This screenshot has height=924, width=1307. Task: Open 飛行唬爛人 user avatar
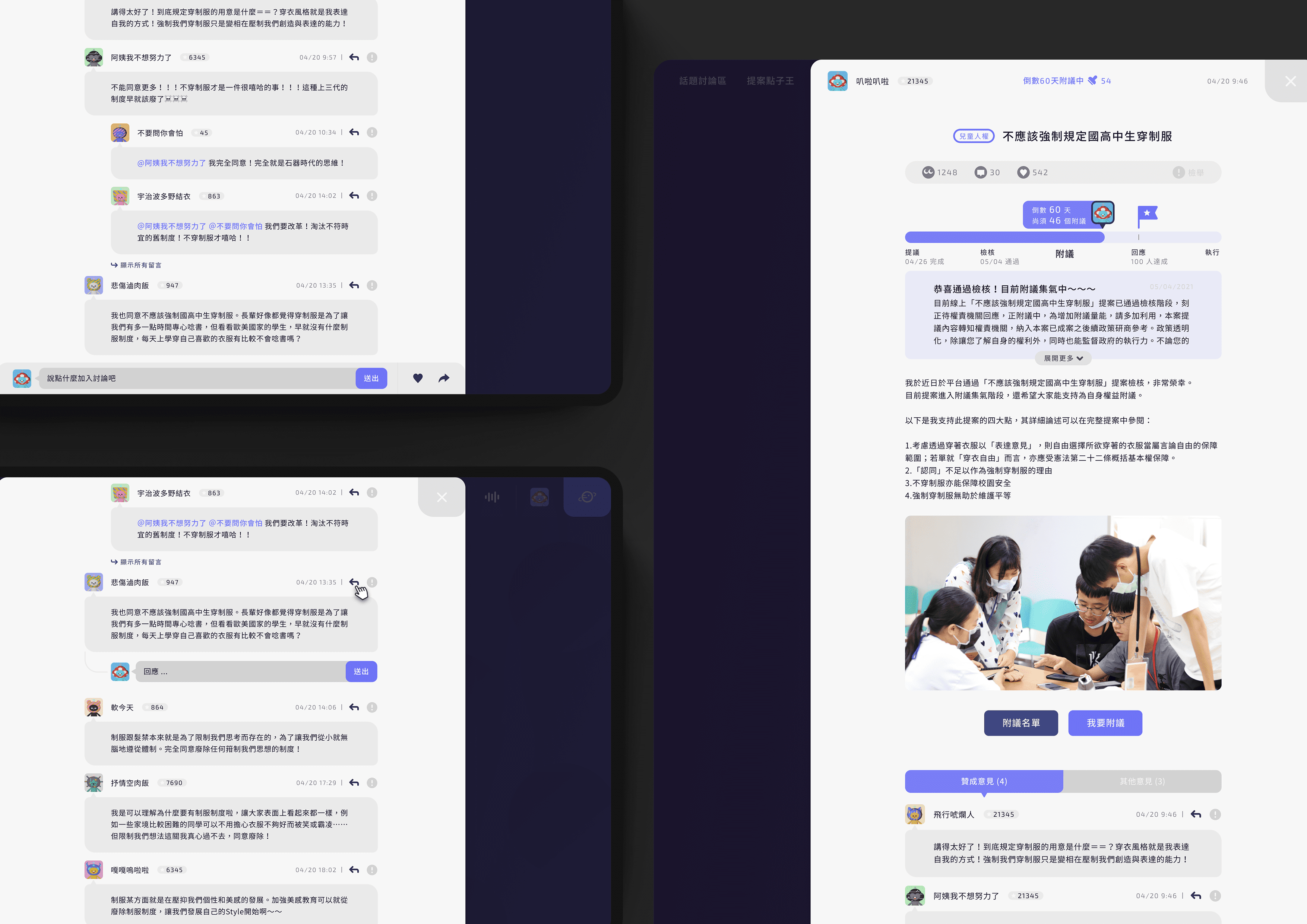(x=915, y=815)
